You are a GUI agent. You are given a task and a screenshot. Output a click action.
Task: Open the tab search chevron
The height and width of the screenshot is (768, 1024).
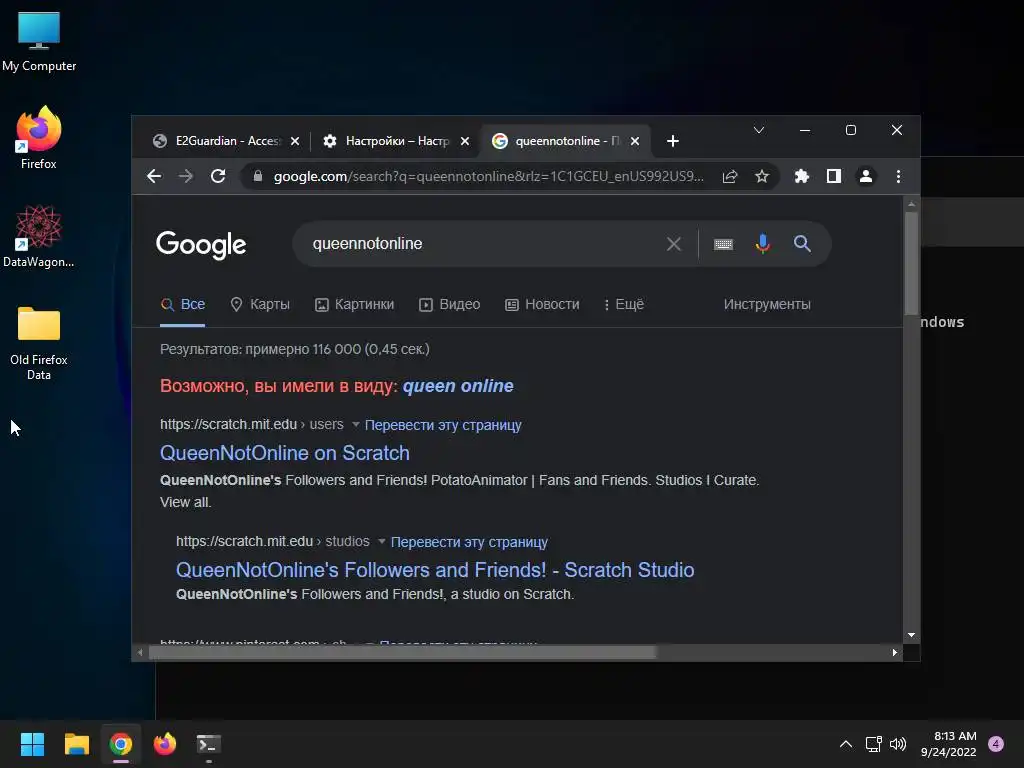pyautogui.click(x=759, y=130)
